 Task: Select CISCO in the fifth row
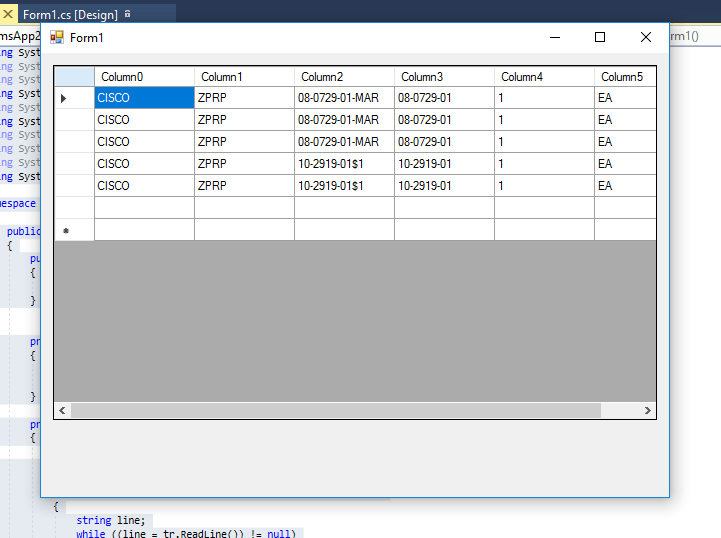click(144, 186)
